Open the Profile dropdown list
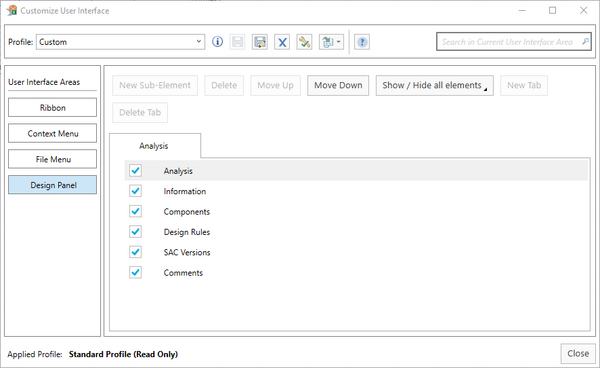 coord(199,41)
